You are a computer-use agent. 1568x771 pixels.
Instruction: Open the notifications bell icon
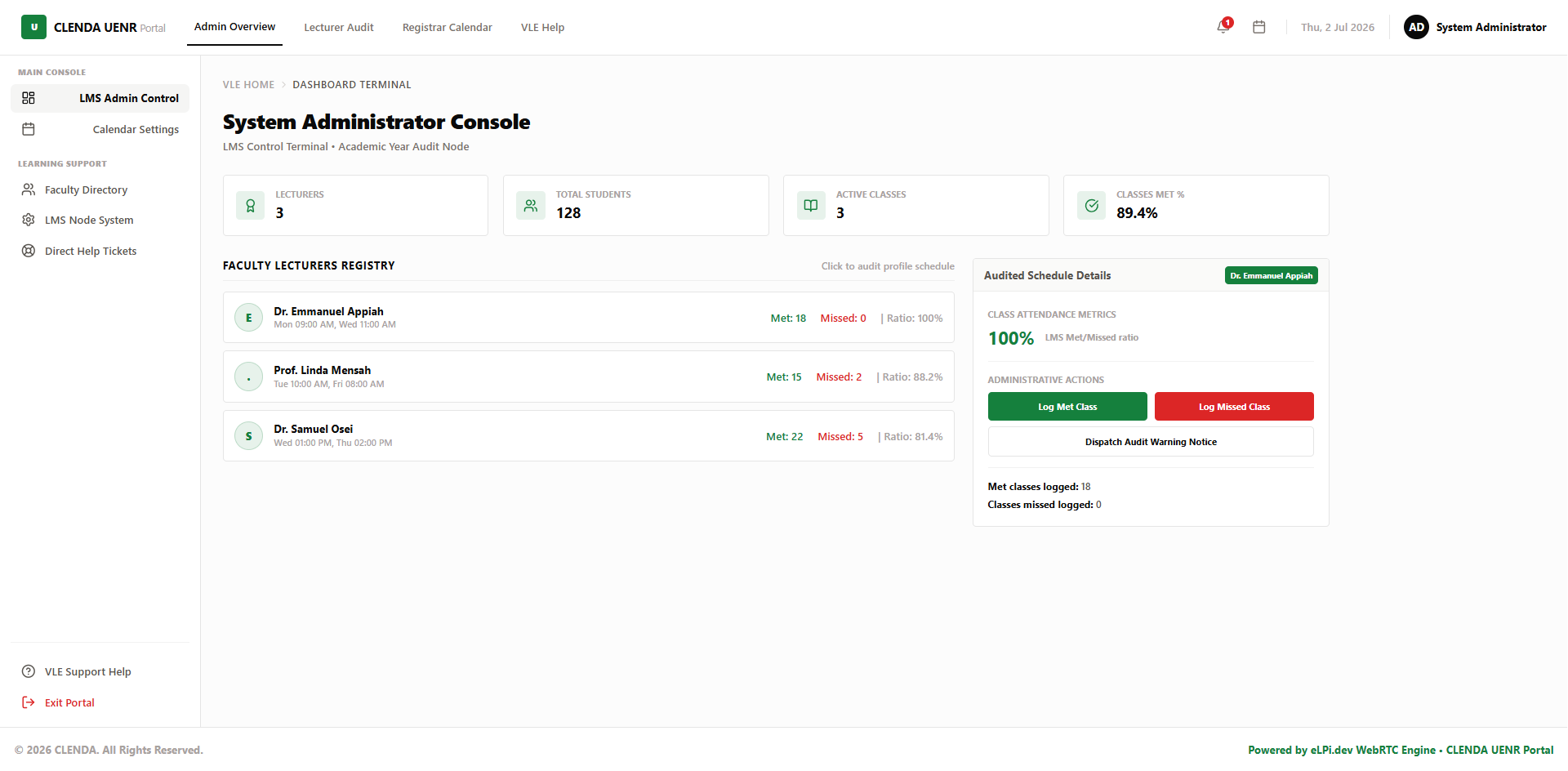tap(1223, 27)
